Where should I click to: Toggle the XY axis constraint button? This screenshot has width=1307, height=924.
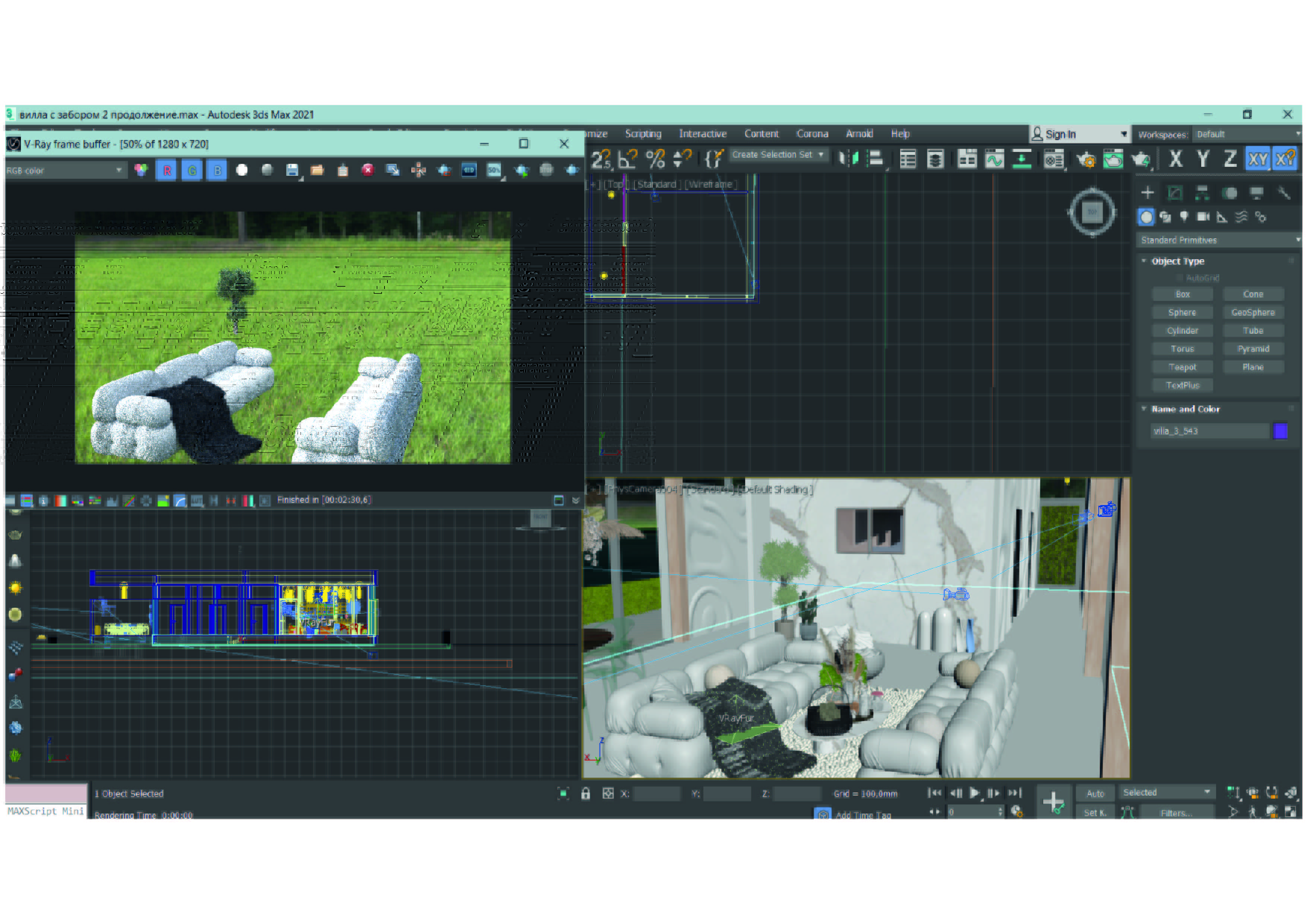(1257, 159)
